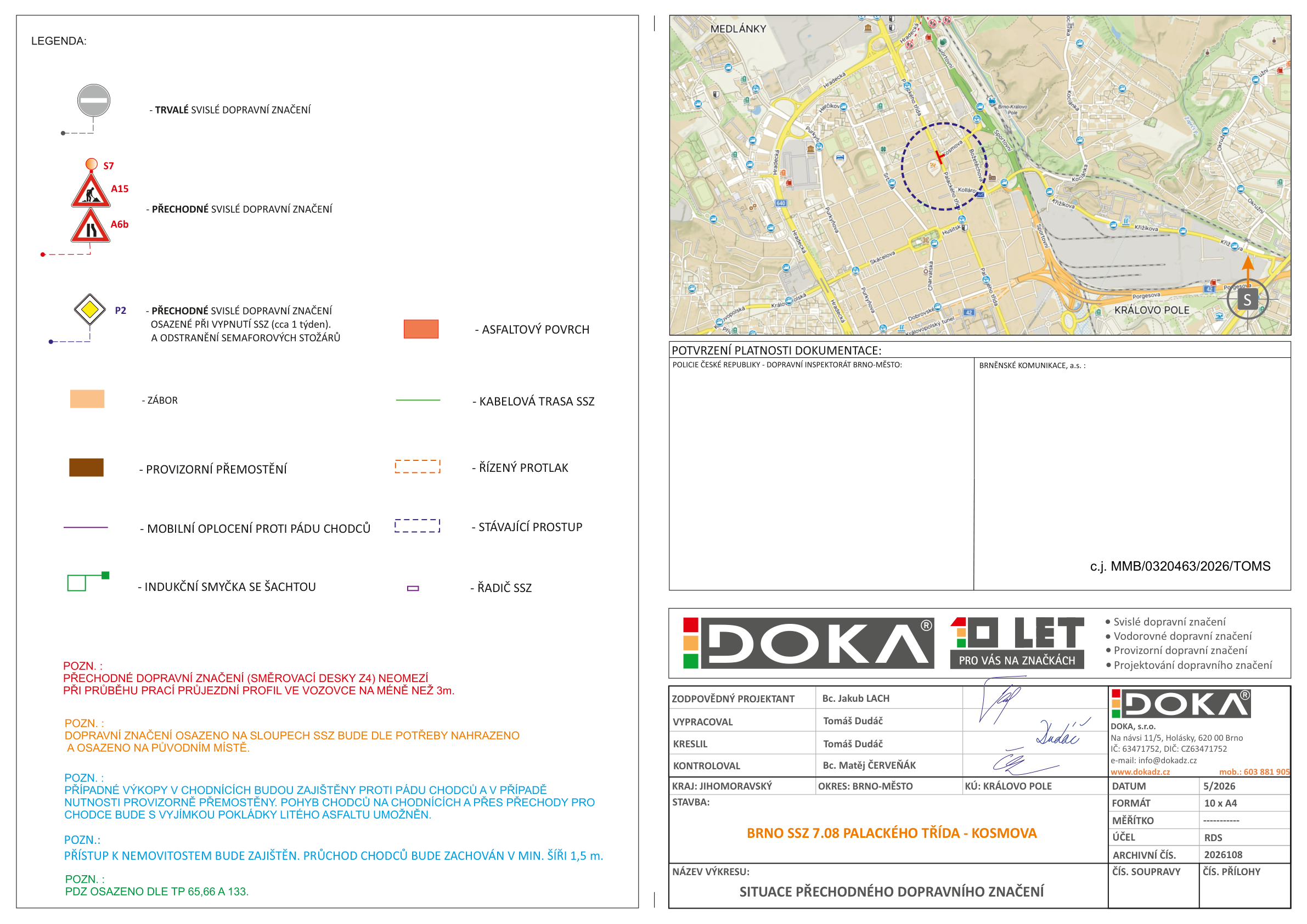This screenshot has width=1307, height=924.
Task: Click the LEGENDA: heading
Action: pos(59,41)
